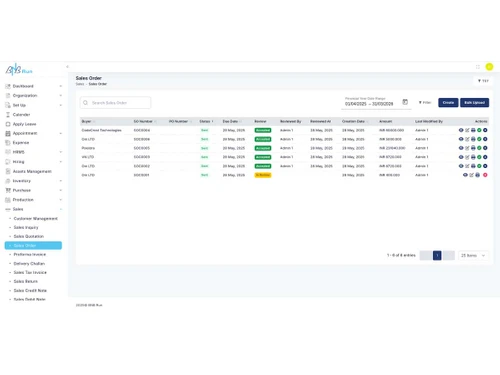Screen dimensions: 500x375
Task: Print the order with yellow review badge
Action: 477,175
